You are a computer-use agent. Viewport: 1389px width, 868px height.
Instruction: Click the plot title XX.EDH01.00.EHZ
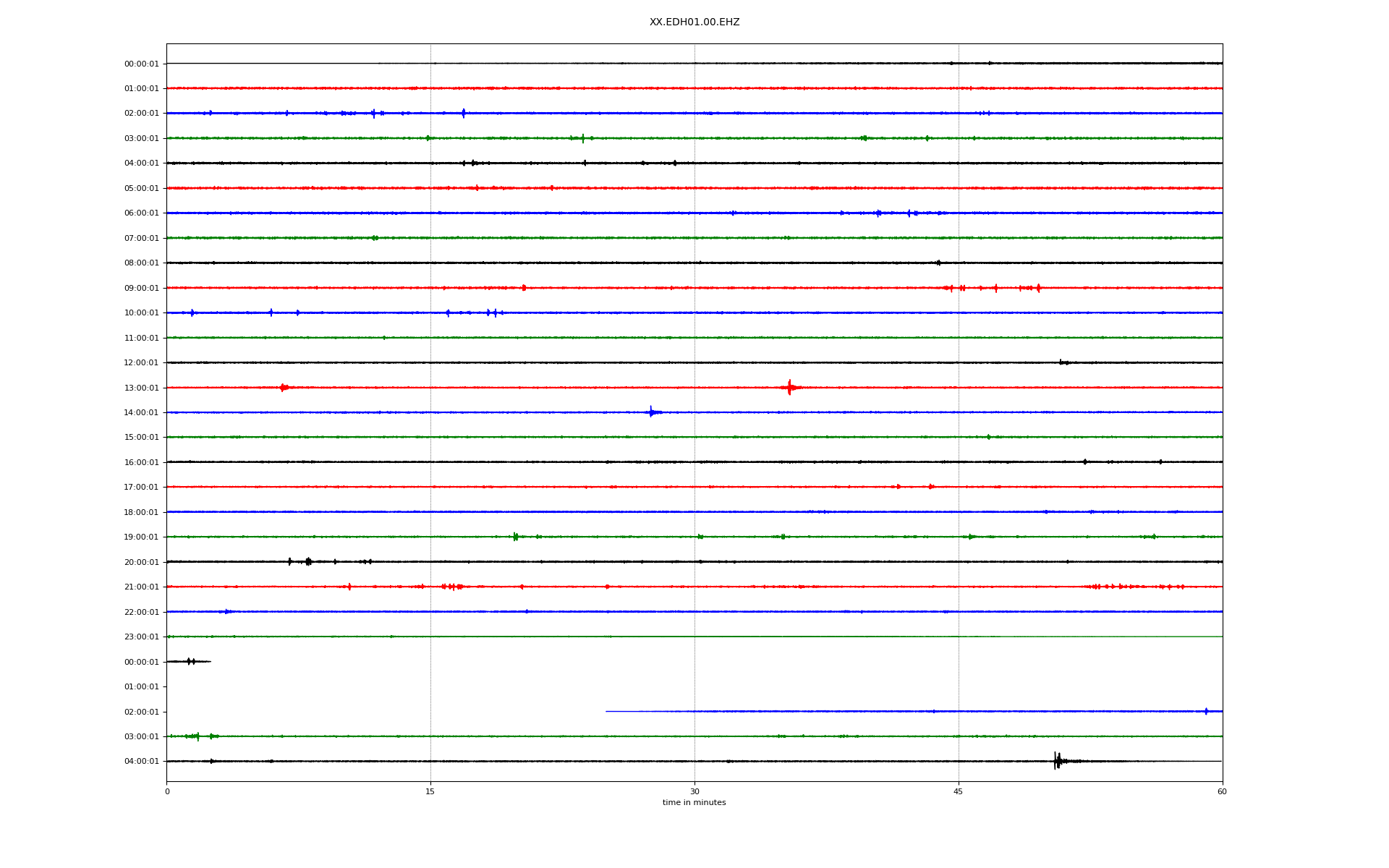[694, 22]
